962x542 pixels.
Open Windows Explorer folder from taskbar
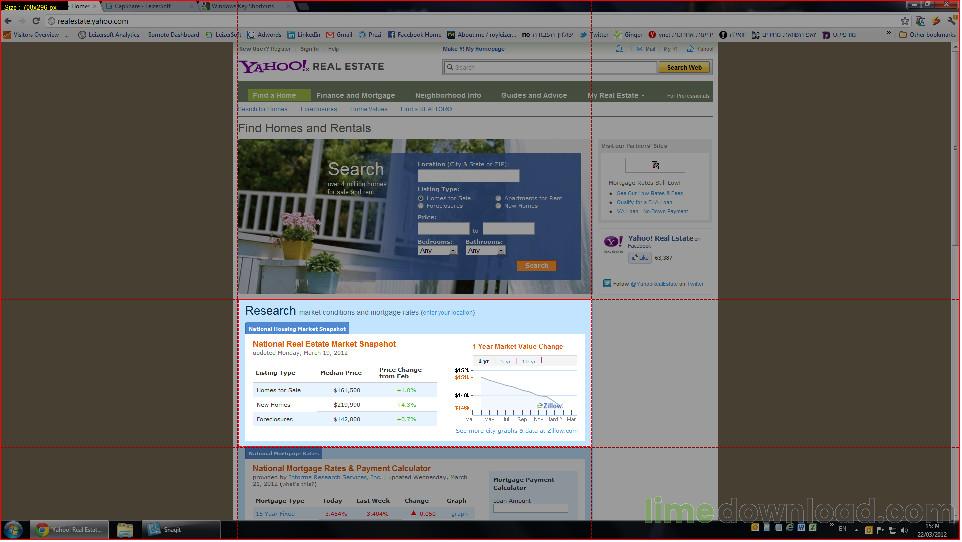(125, 529)
